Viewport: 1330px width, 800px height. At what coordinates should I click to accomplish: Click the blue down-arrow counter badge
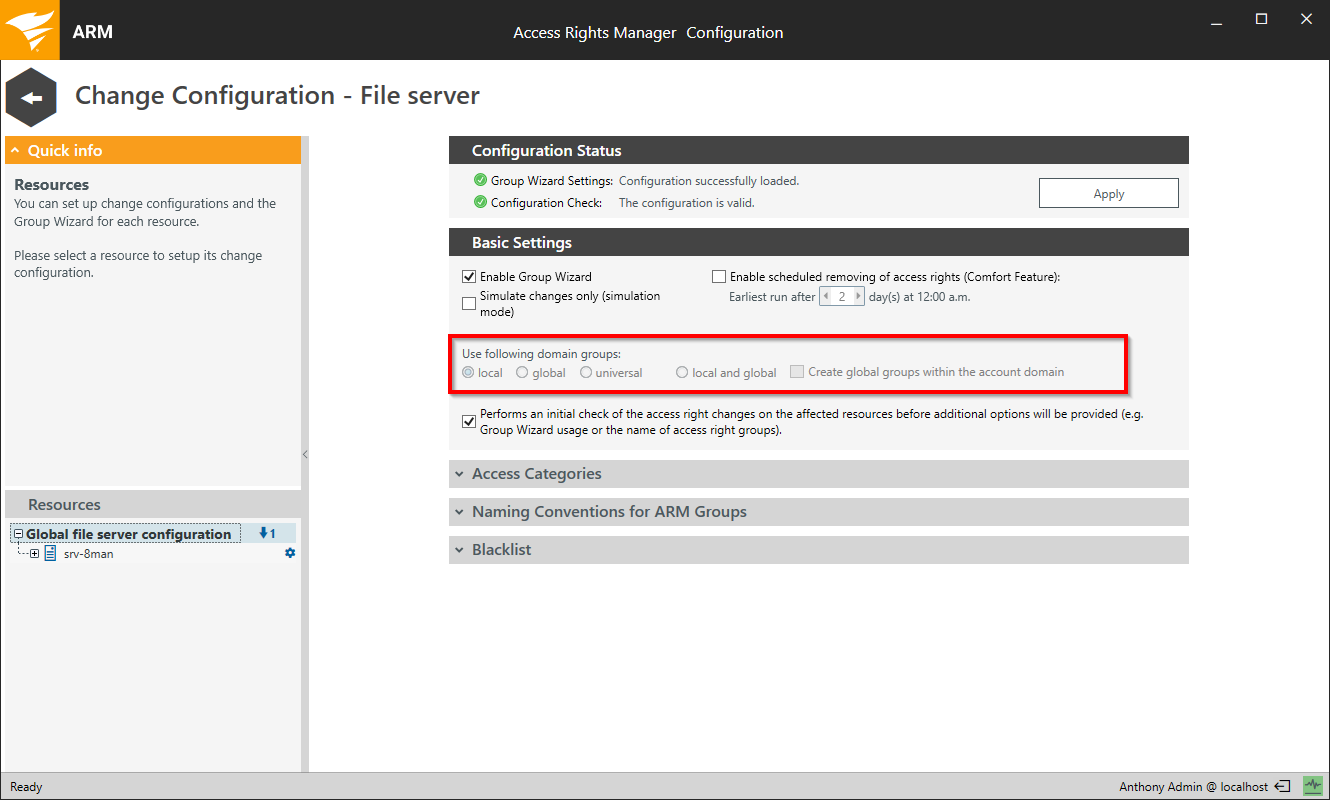[267, 534]
